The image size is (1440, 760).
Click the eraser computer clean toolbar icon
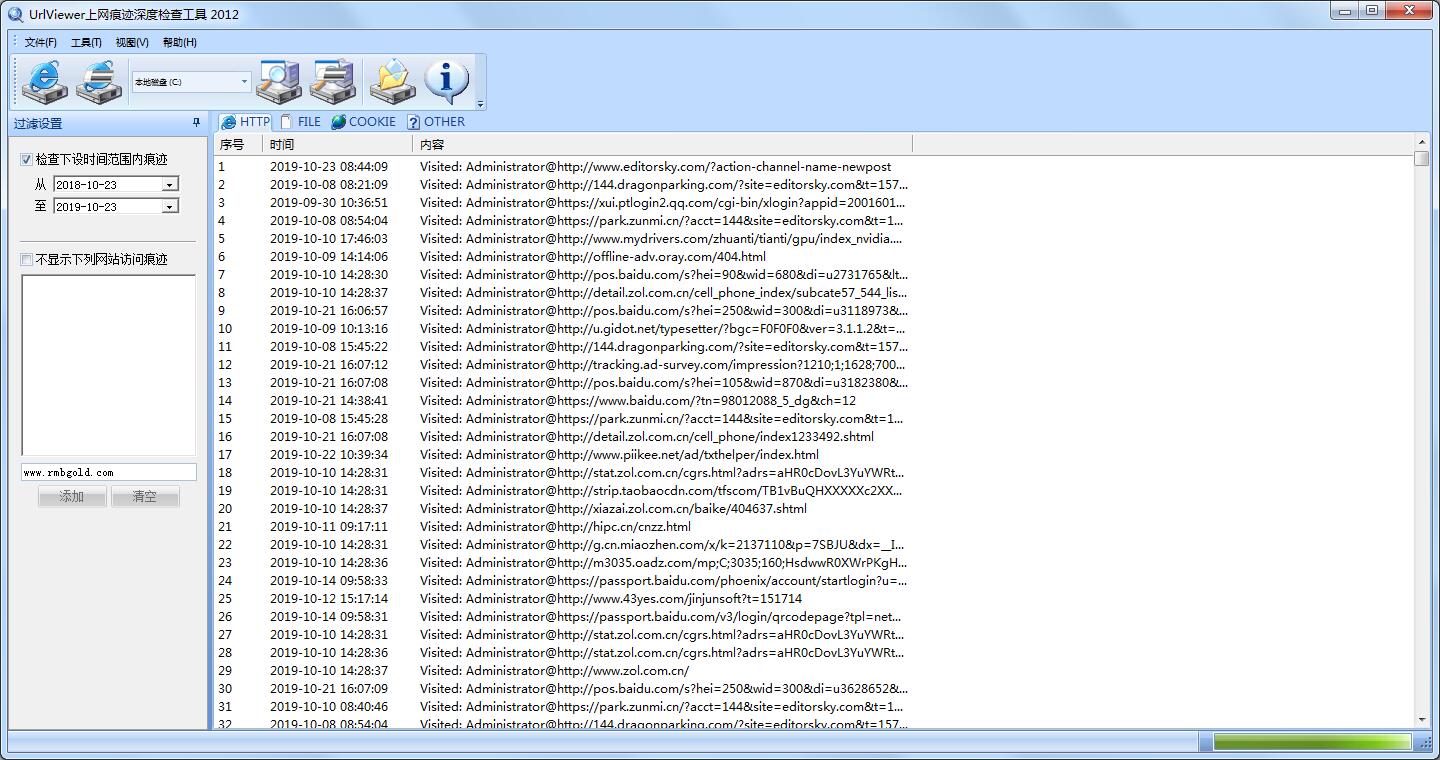coord(333,81)
